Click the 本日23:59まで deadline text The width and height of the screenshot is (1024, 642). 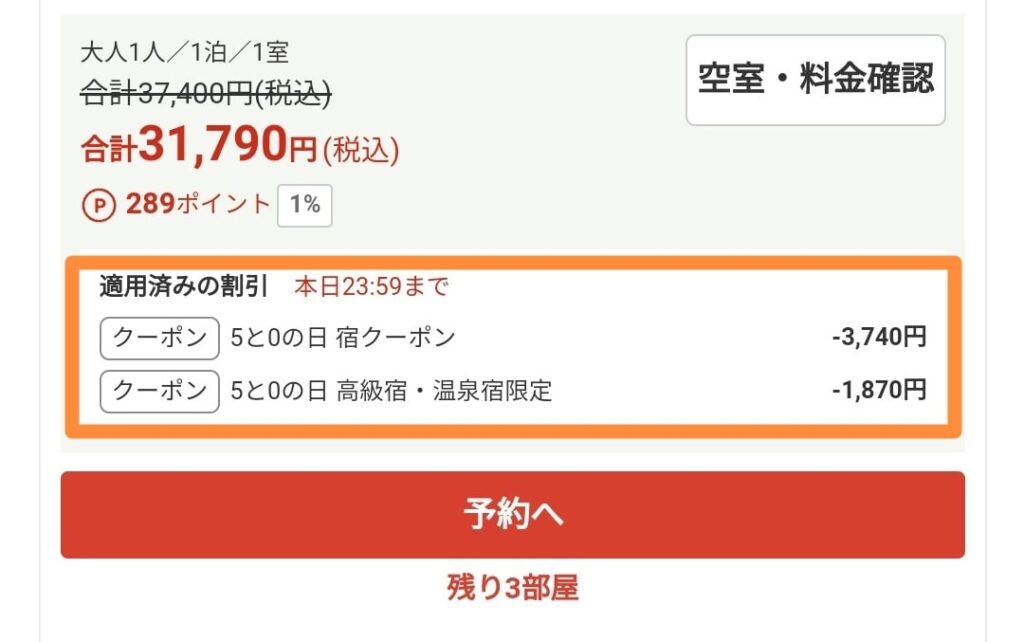(x=371, y=287)
